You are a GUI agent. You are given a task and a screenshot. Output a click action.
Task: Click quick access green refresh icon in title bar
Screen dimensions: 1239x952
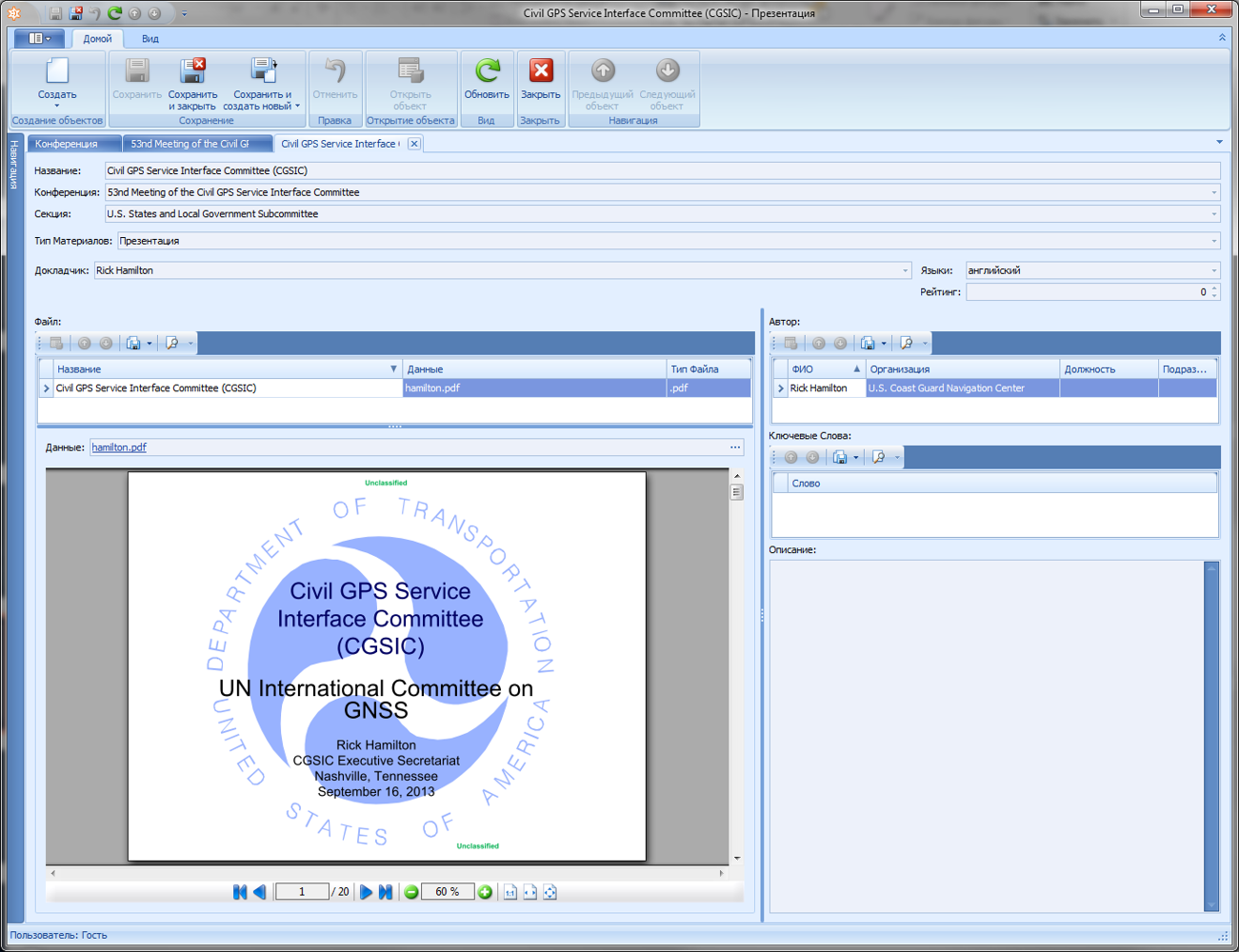[x=114, y=13]
